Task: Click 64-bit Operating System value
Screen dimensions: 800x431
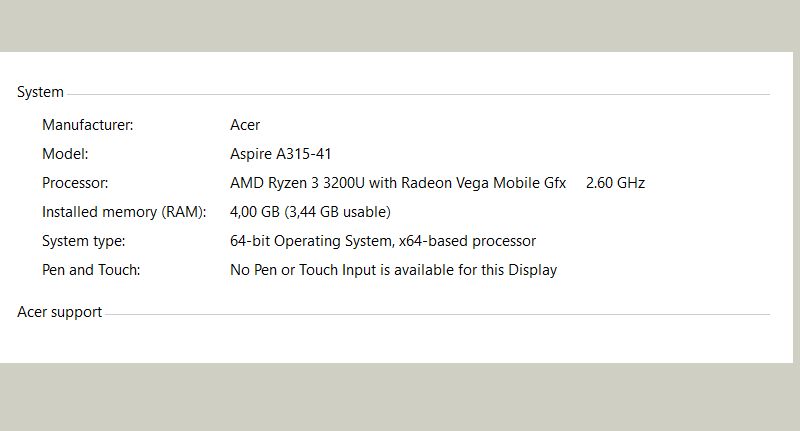Action: (383, 241)
